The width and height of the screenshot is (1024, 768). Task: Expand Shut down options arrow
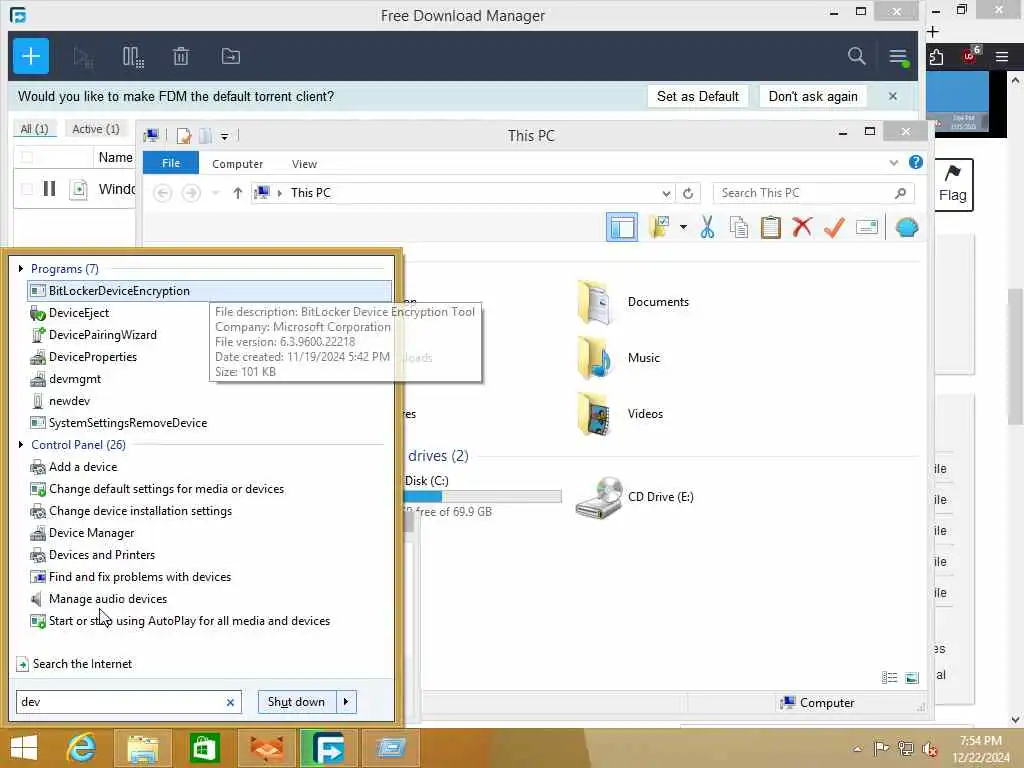click(x=346, y=702)
